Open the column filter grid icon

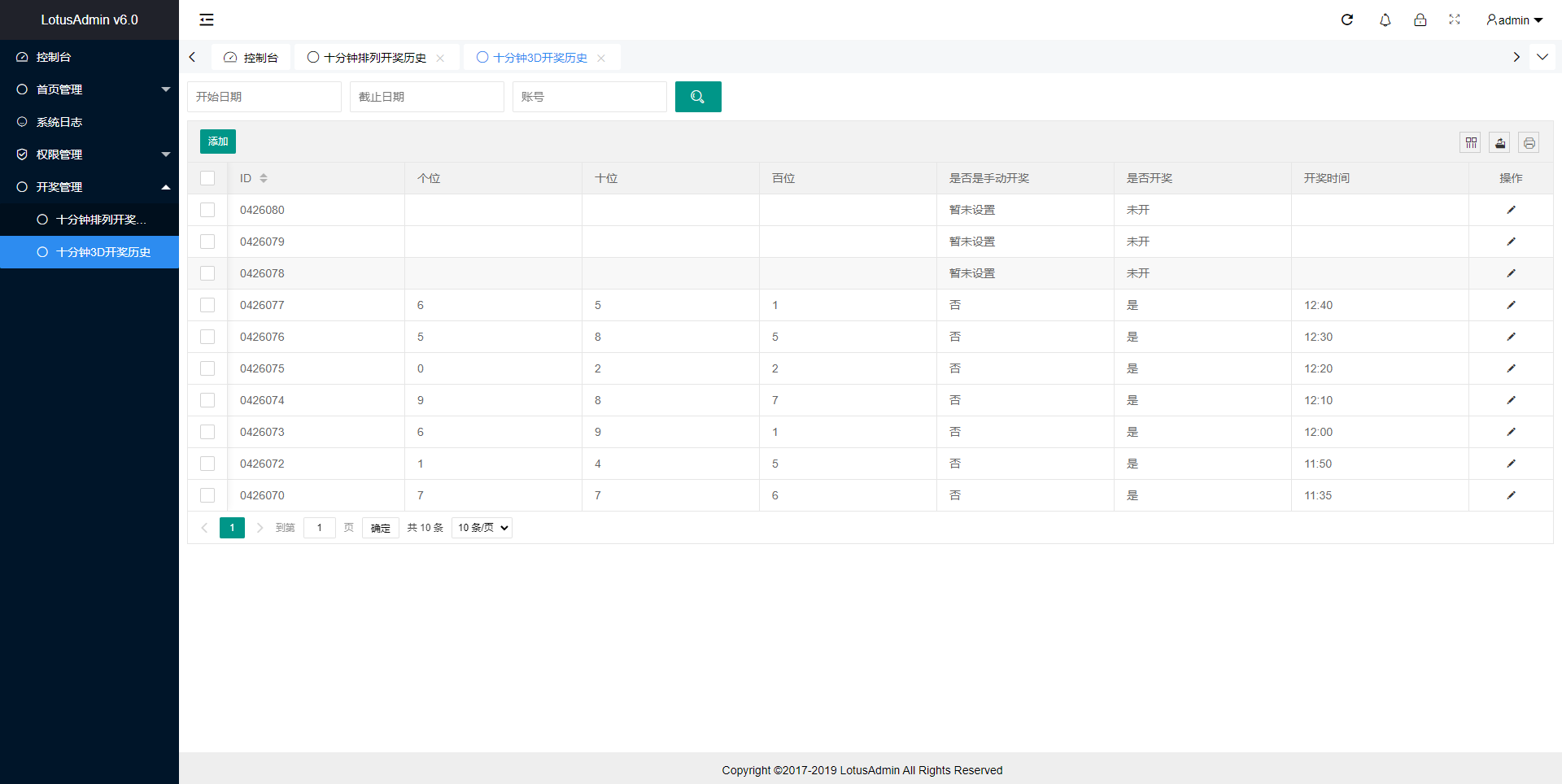click(1471, 142)
